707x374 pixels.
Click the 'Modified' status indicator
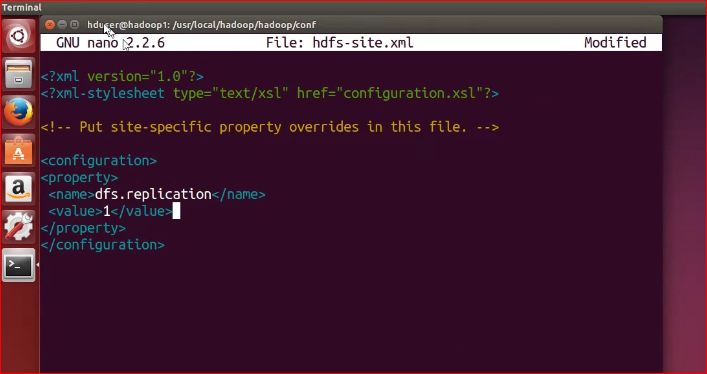pos(615,43)
